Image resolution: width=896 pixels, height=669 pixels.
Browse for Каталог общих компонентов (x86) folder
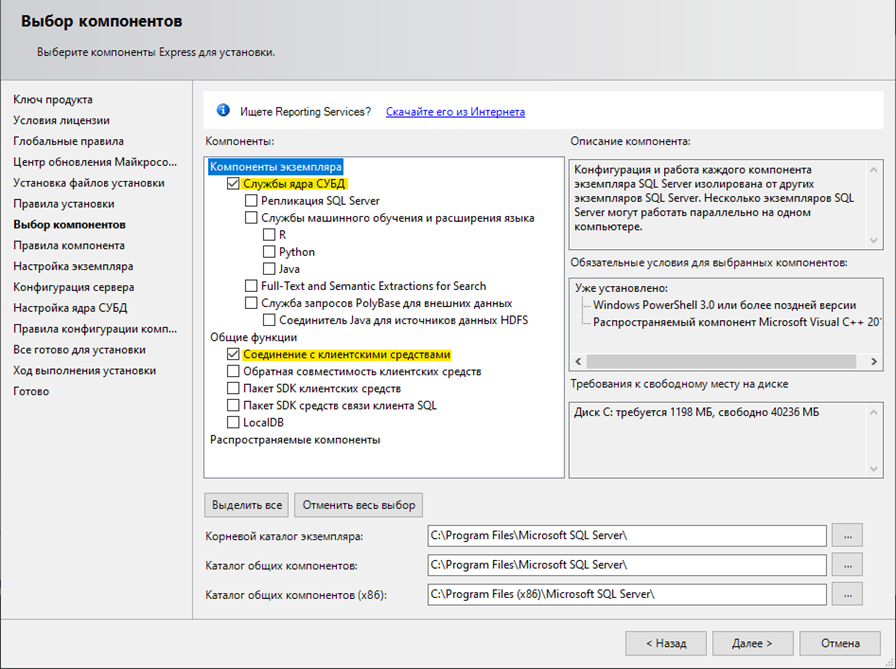click(x=846, y=594)
